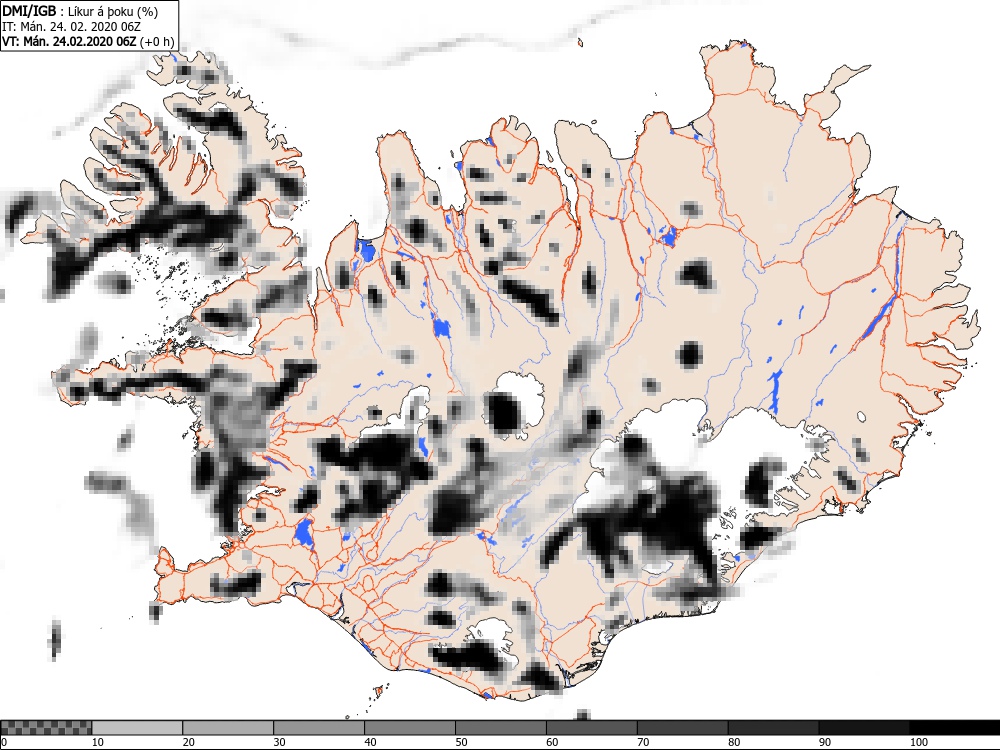Click the IT: Mán. 24. 02. 2020 06Z line
Image resolution: width=1000 pixels, height=750 pixels.
coord(71,27)
